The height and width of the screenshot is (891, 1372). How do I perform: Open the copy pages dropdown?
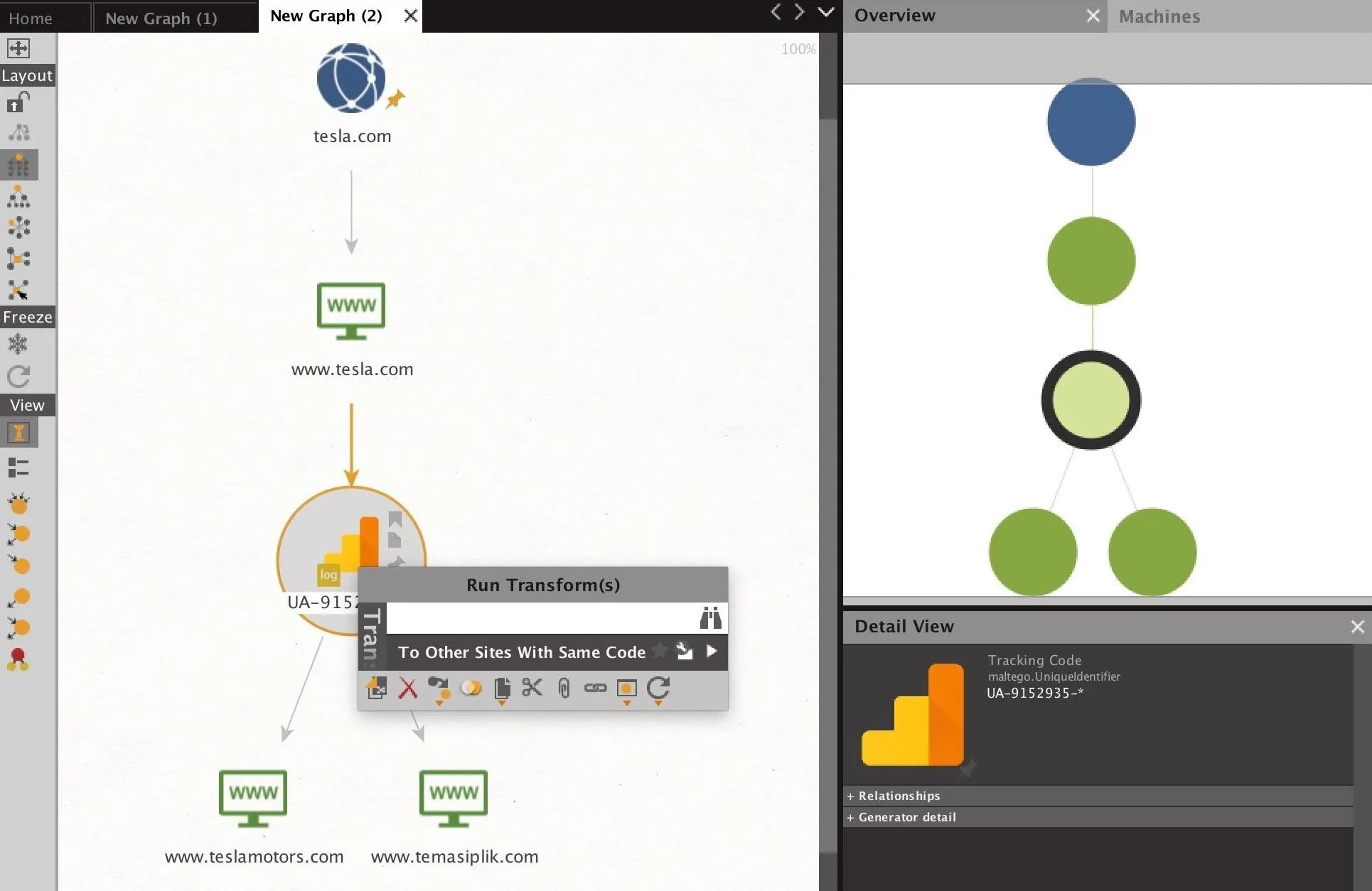(x=502, y=690)
